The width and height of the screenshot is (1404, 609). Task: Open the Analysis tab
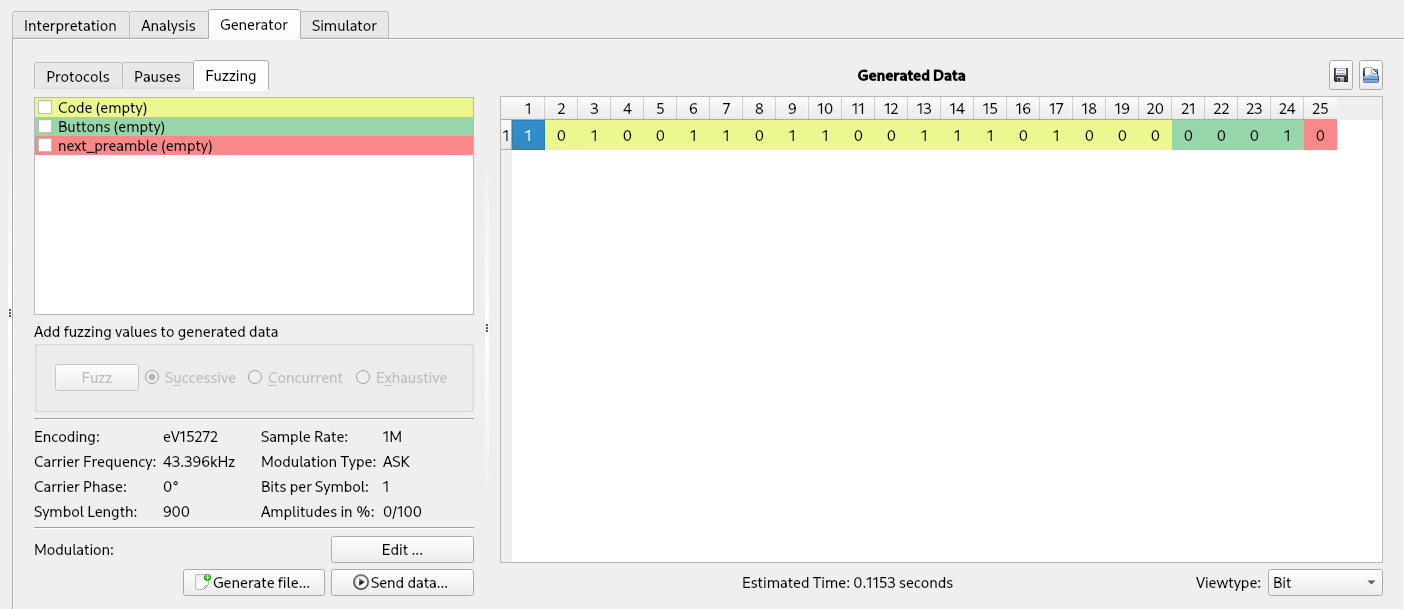[x=168, y=25]
